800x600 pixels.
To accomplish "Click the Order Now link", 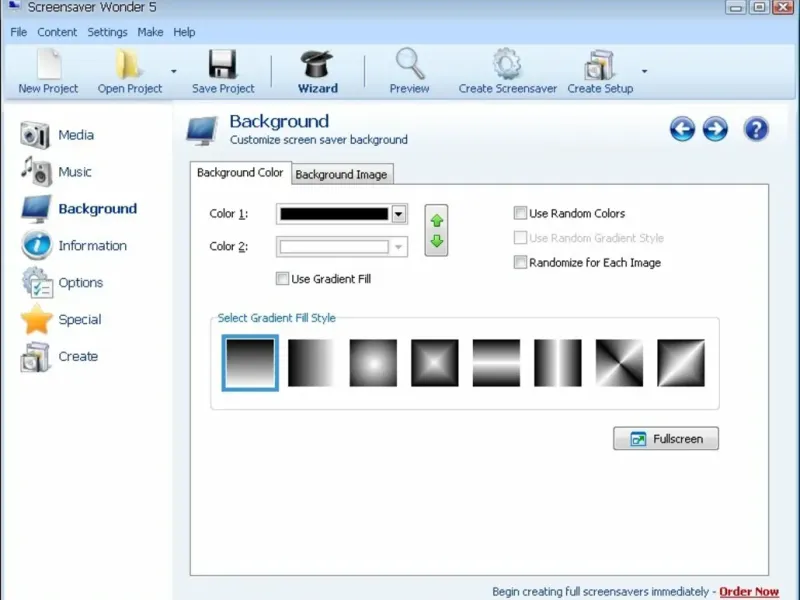I will (x=749, y=592).
